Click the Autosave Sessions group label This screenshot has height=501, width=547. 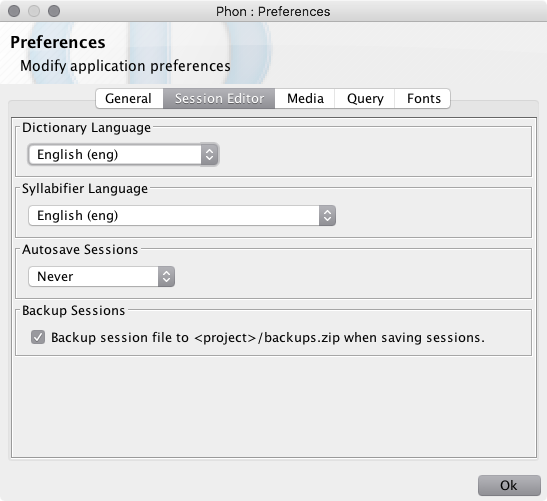(x=80, y=250)
